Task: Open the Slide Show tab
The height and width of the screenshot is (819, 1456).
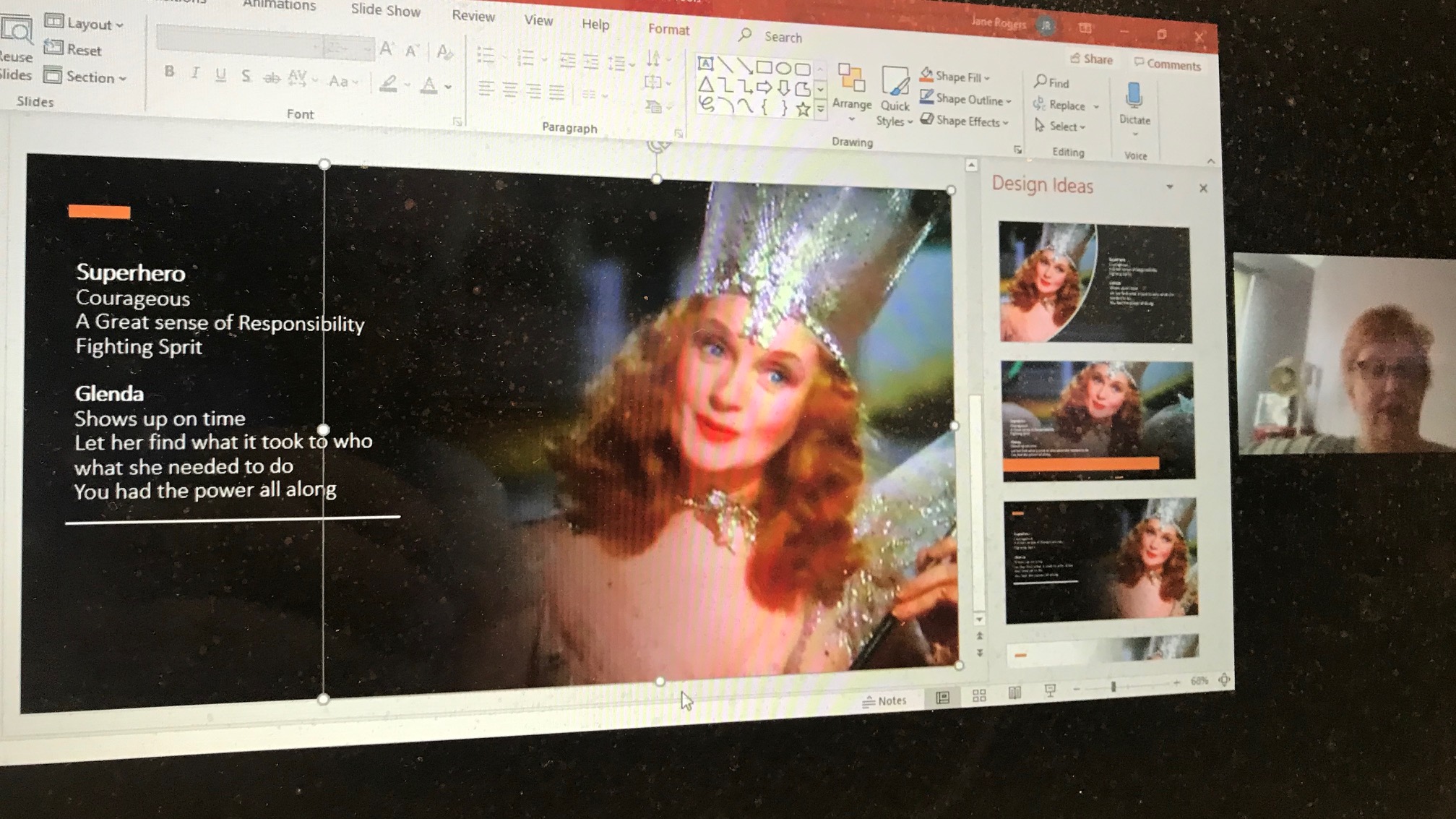Action: tap(385, 10)
